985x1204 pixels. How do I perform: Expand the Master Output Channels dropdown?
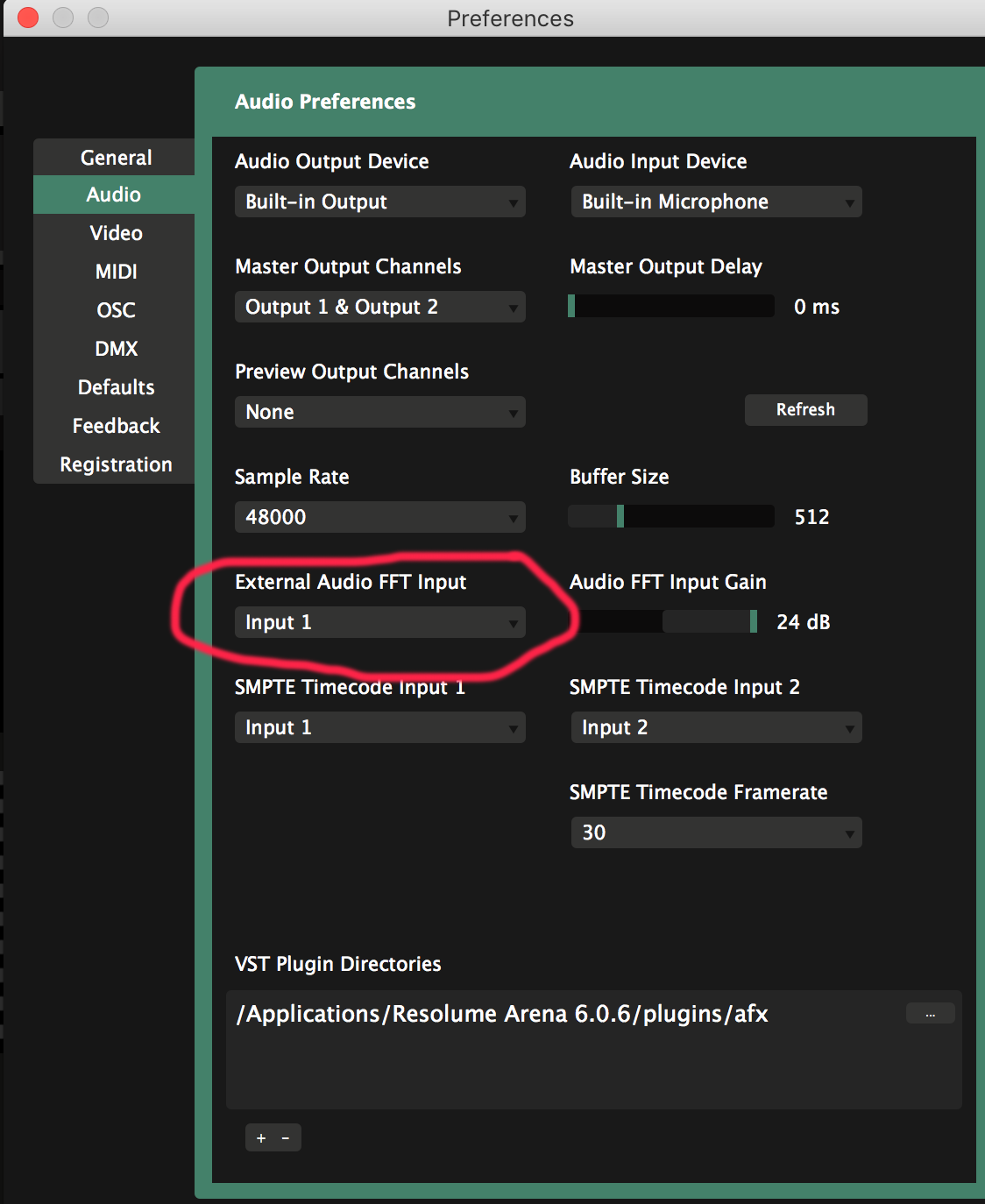point(379,307)
